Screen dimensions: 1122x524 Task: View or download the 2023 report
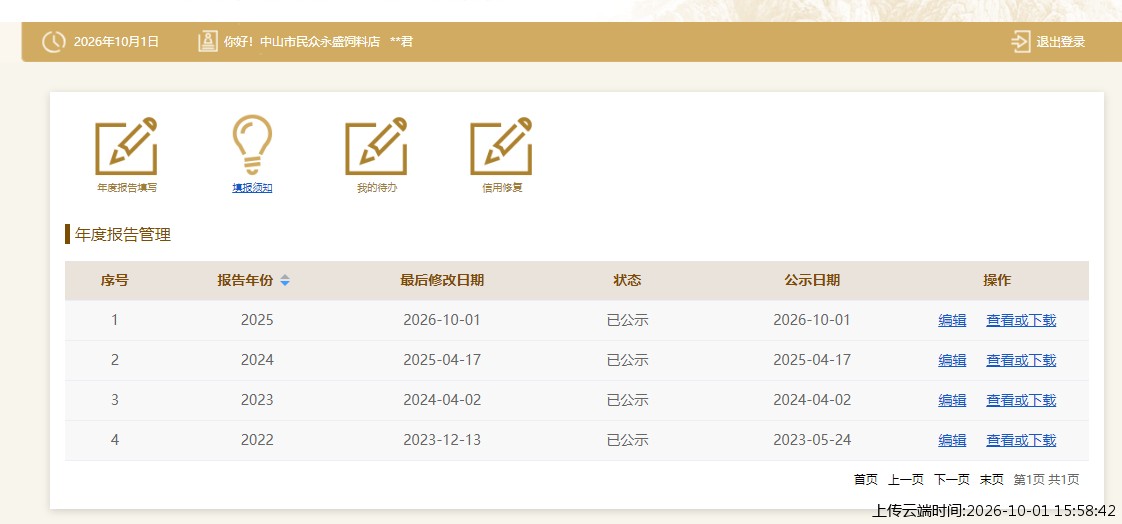coord(1021,400)
